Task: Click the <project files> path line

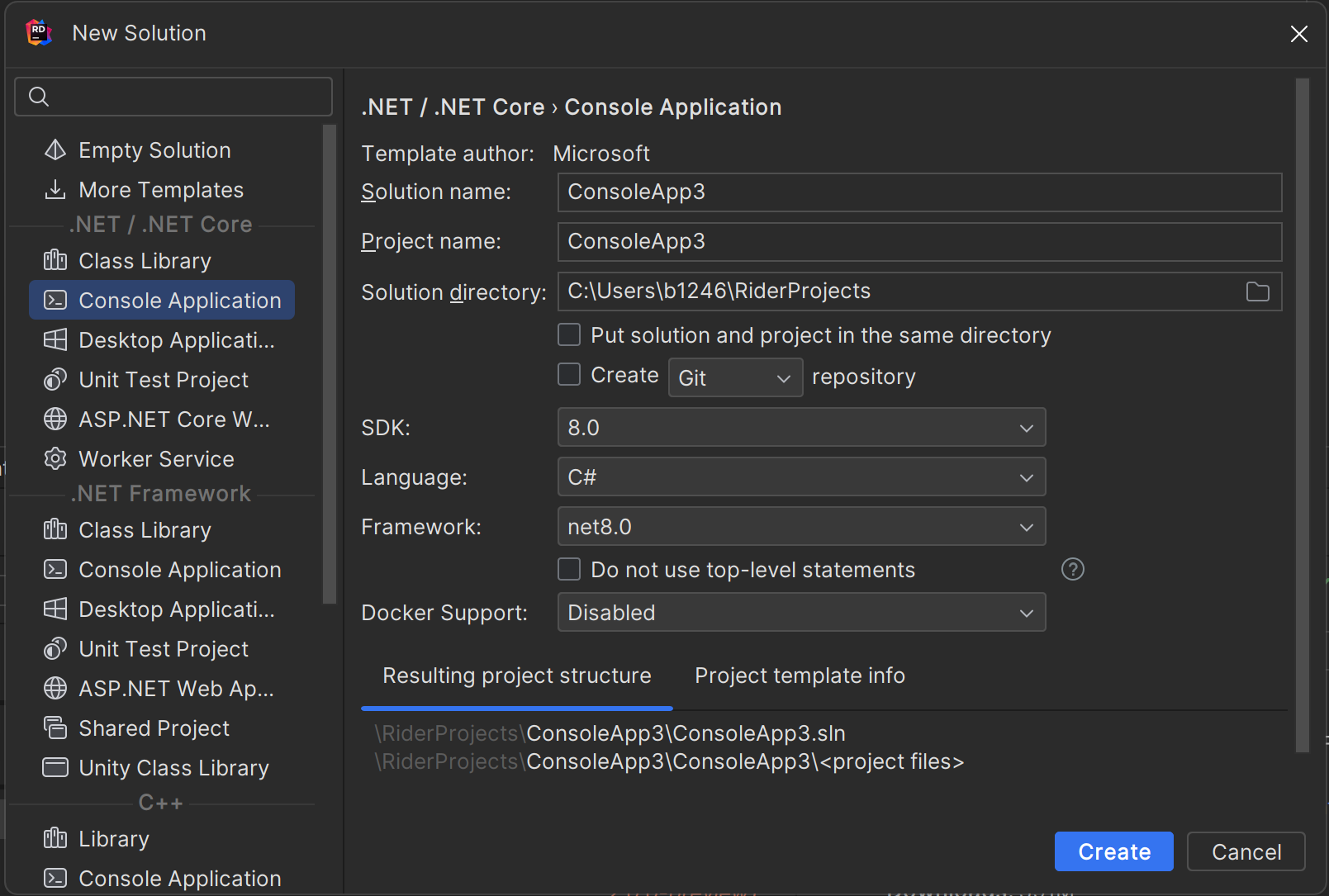Action: [669, 761]
